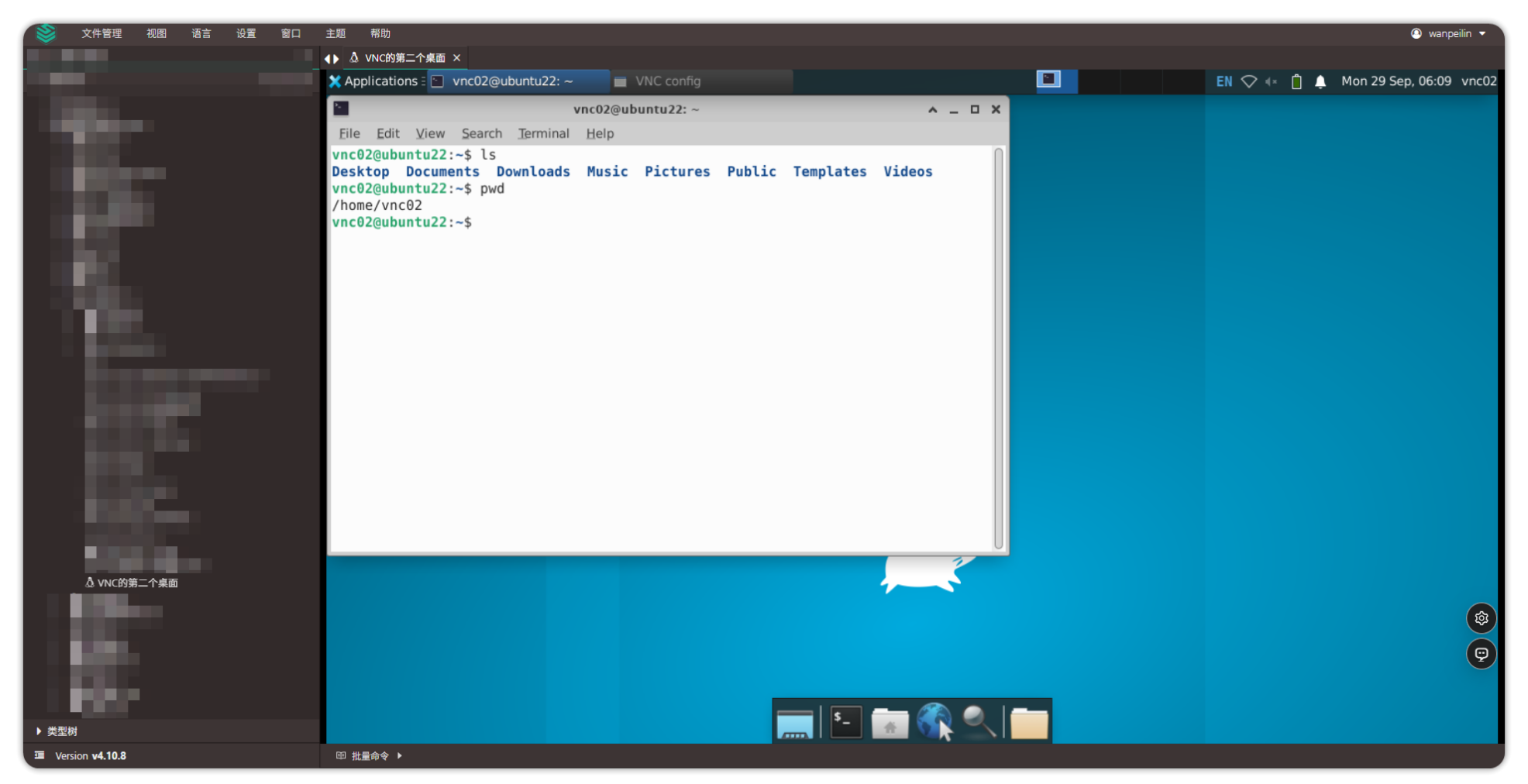Launch the web browser globe icon
Image resolution: width=1528 pixels, height=784 pixels.
pyautogui.click(x=934, y=721)
